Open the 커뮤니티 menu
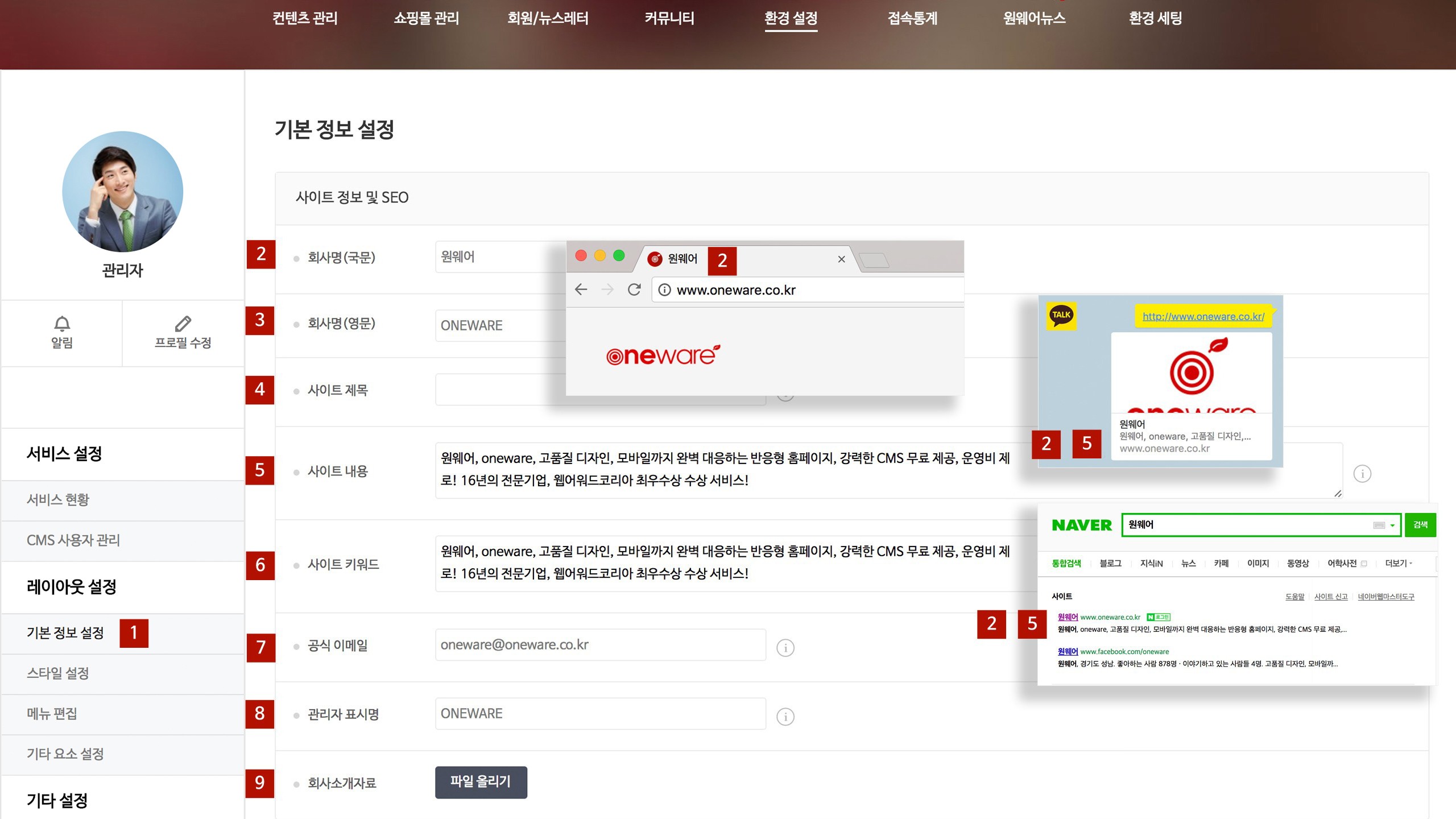1456x819 pixels. click(x=669, y=18)
